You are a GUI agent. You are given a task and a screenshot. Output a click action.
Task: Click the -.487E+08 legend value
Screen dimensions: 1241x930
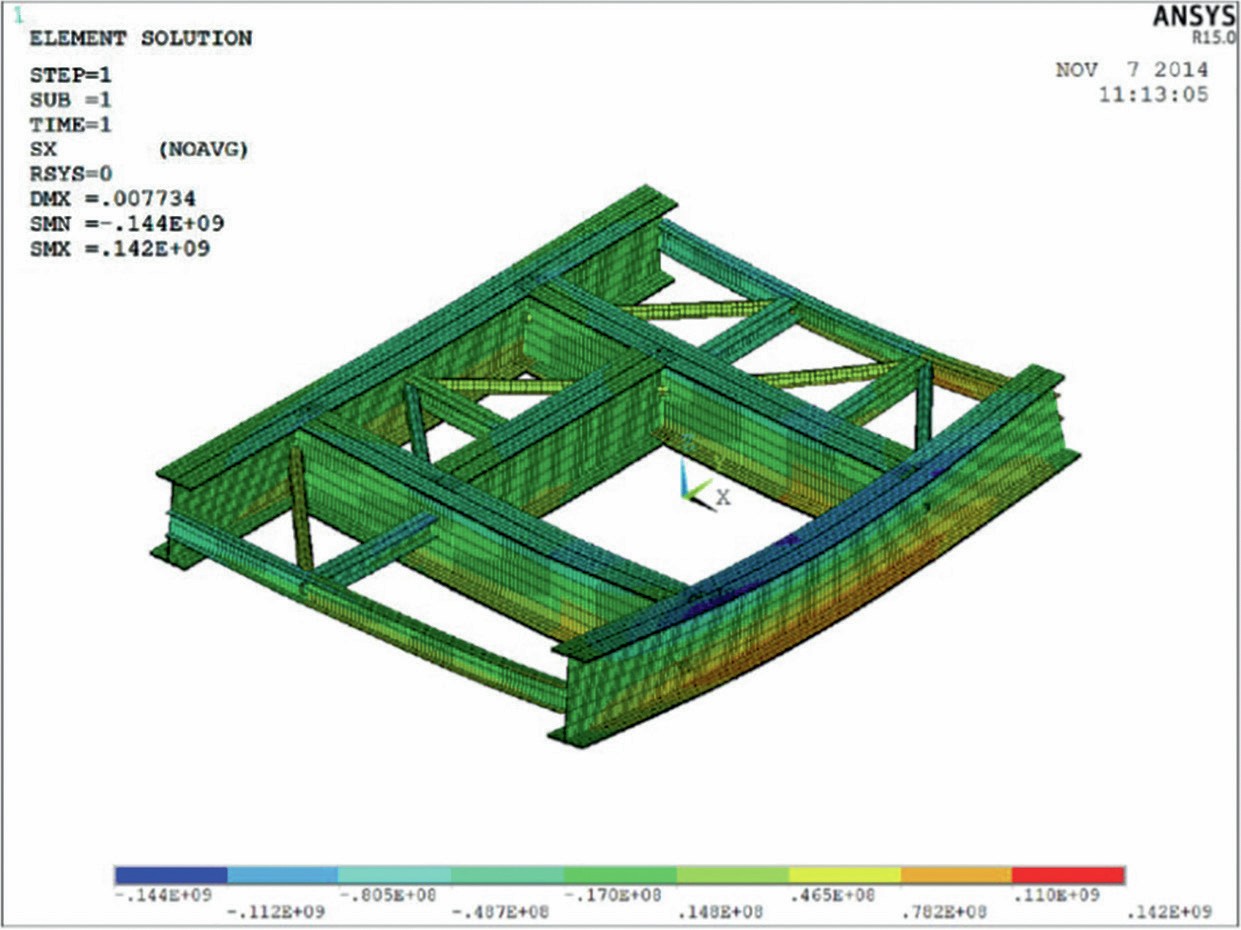499,912
